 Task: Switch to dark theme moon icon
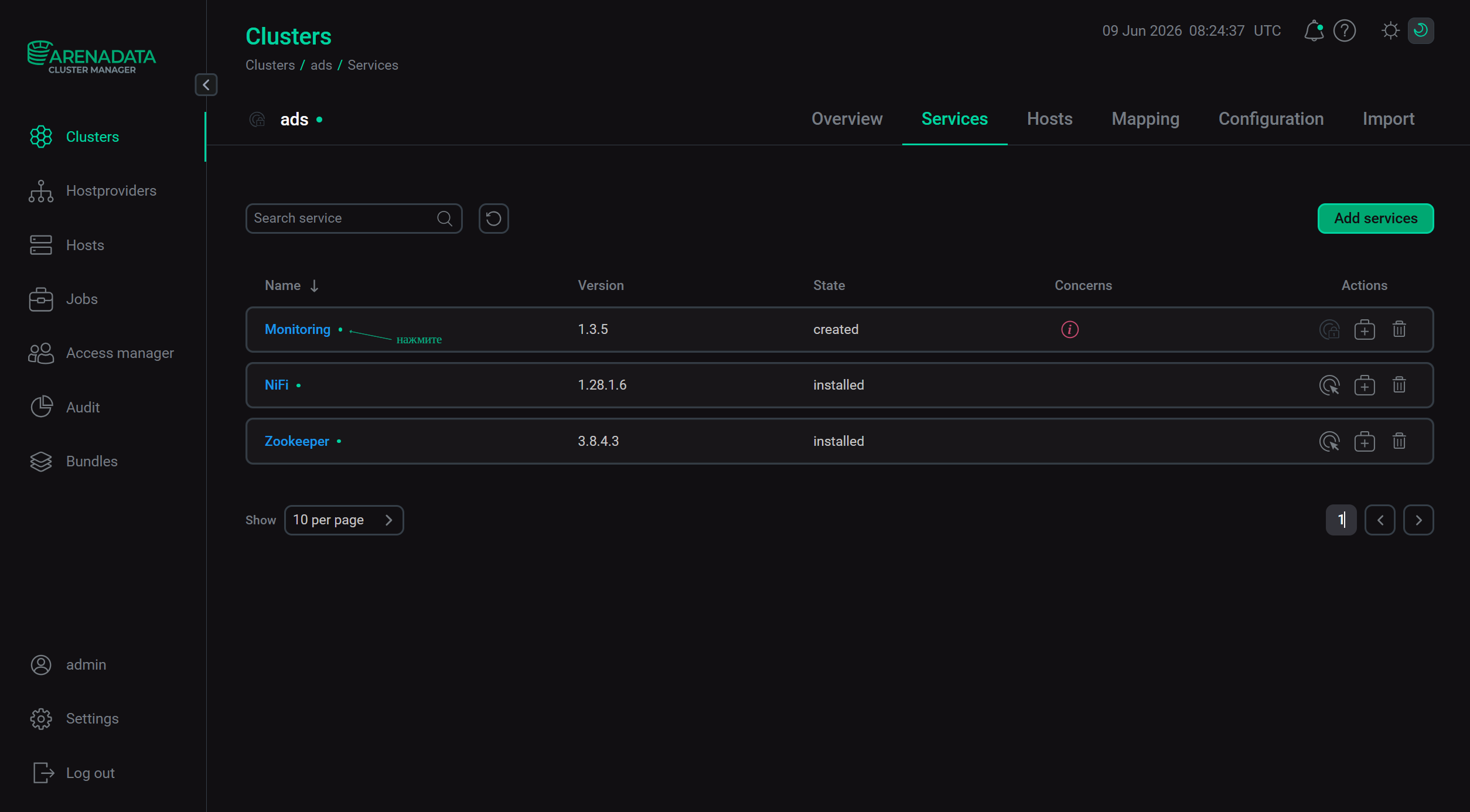click(x=1421, y=30)
